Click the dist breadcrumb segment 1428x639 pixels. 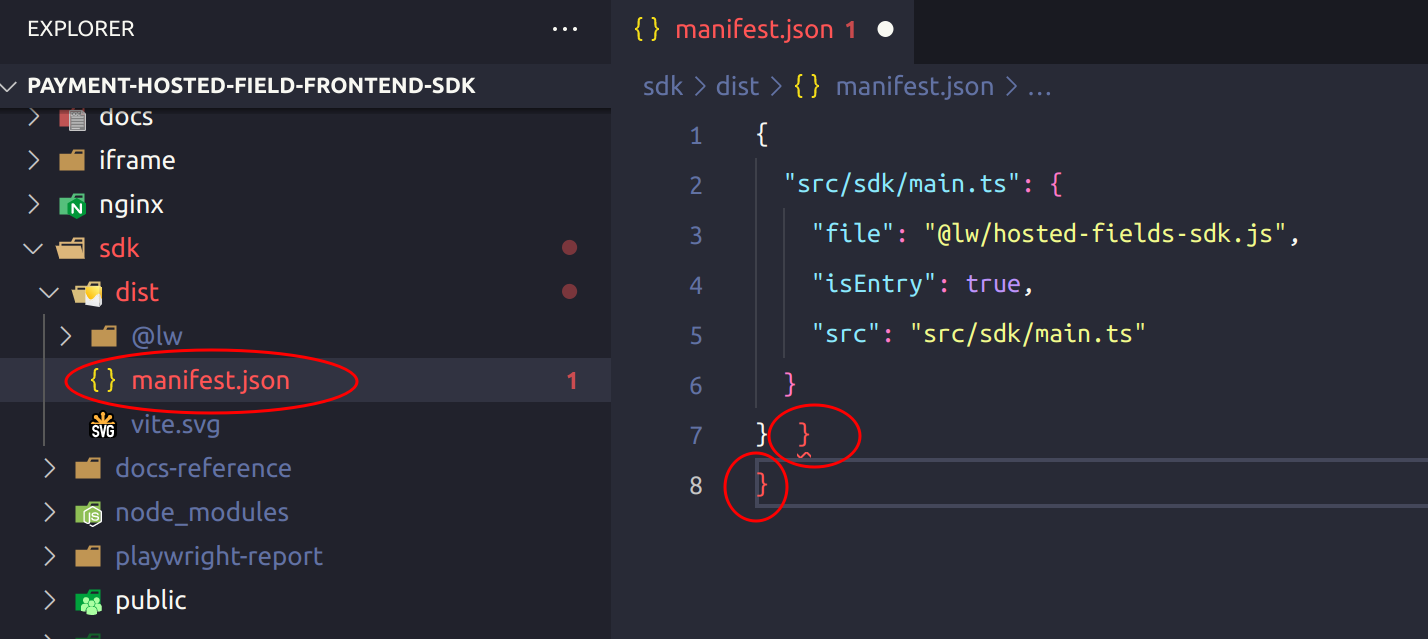point(737,87)
